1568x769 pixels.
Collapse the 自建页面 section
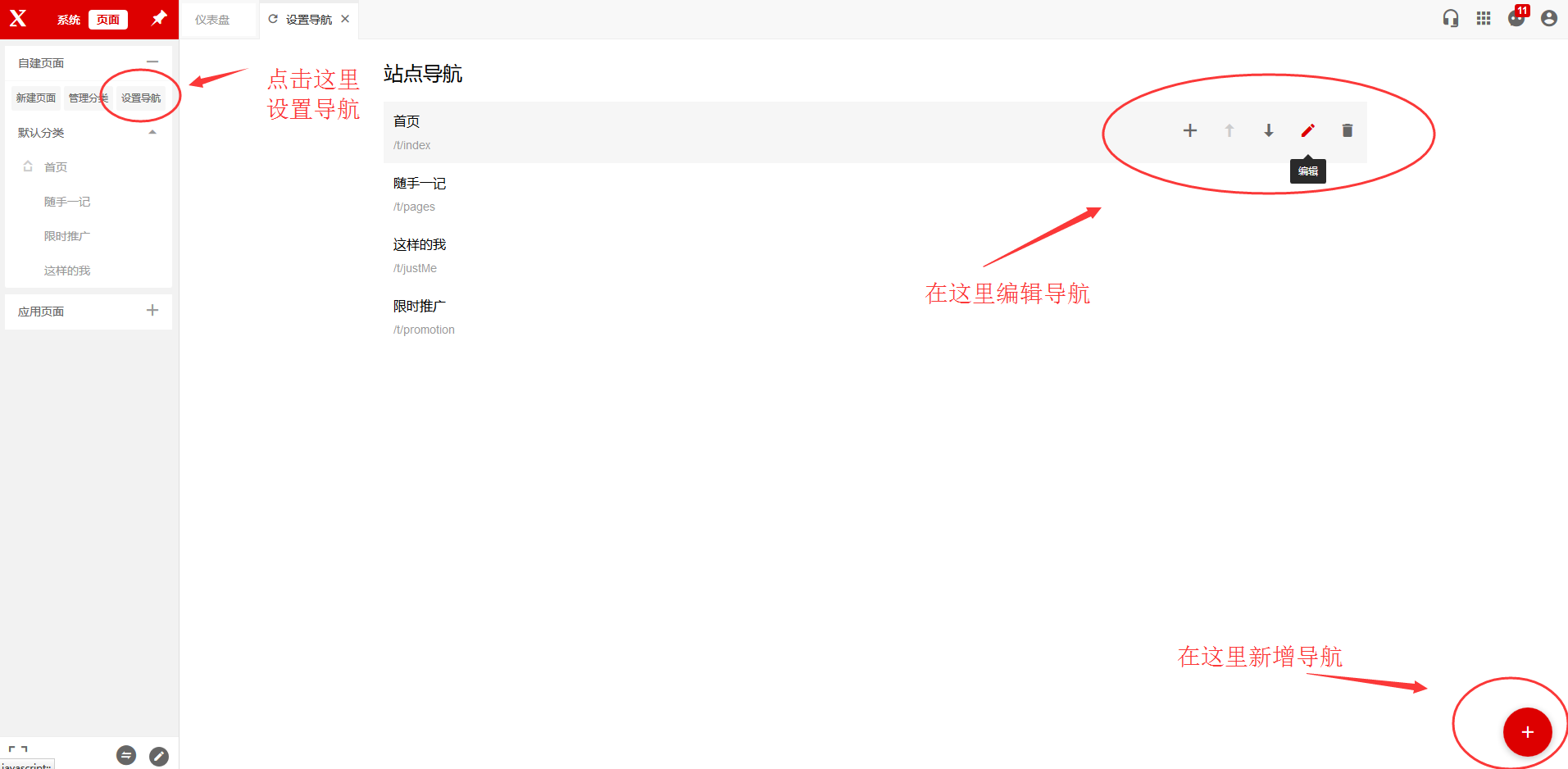152,62
